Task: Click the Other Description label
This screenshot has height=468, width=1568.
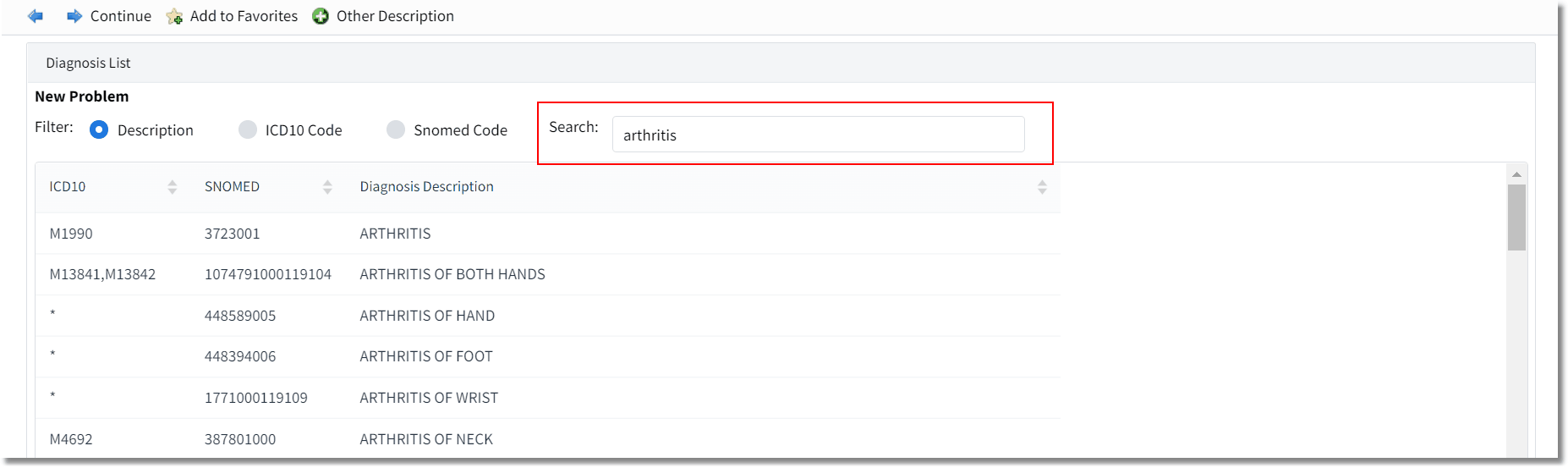Action: (x=395, y=16)
